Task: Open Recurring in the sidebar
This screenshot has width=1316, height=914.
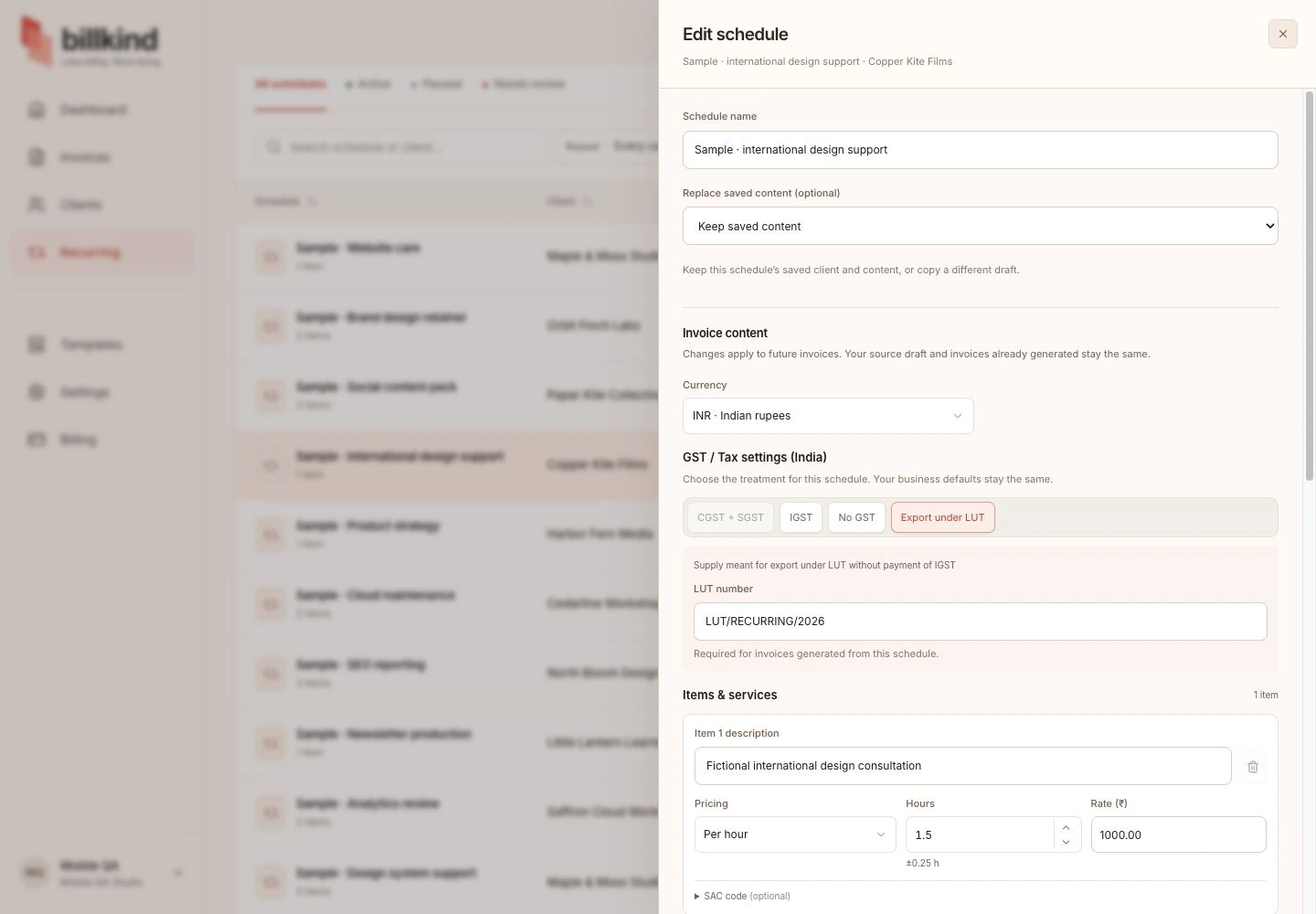Action: (101, 252)
